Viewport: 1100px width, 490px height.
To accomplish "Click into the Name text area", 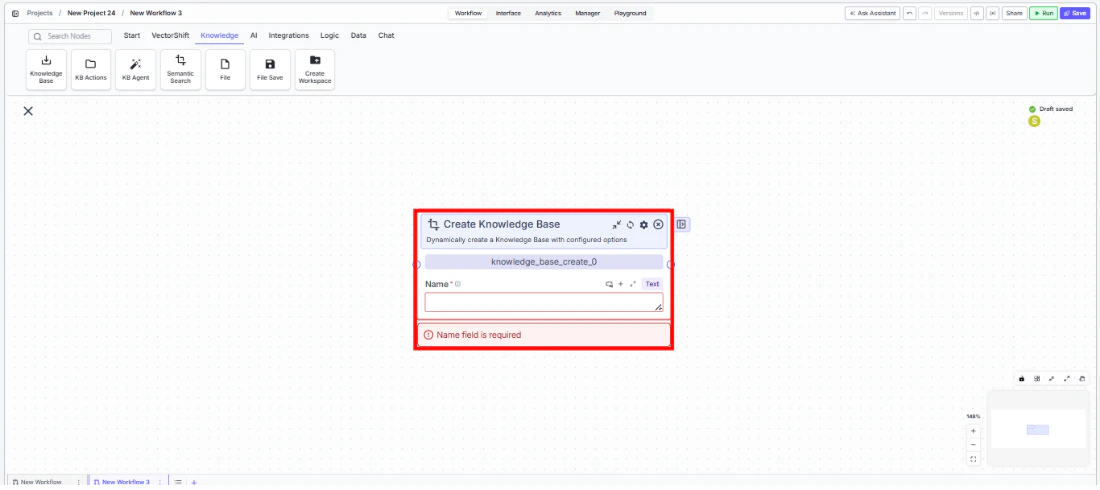I will coord(544,303).
